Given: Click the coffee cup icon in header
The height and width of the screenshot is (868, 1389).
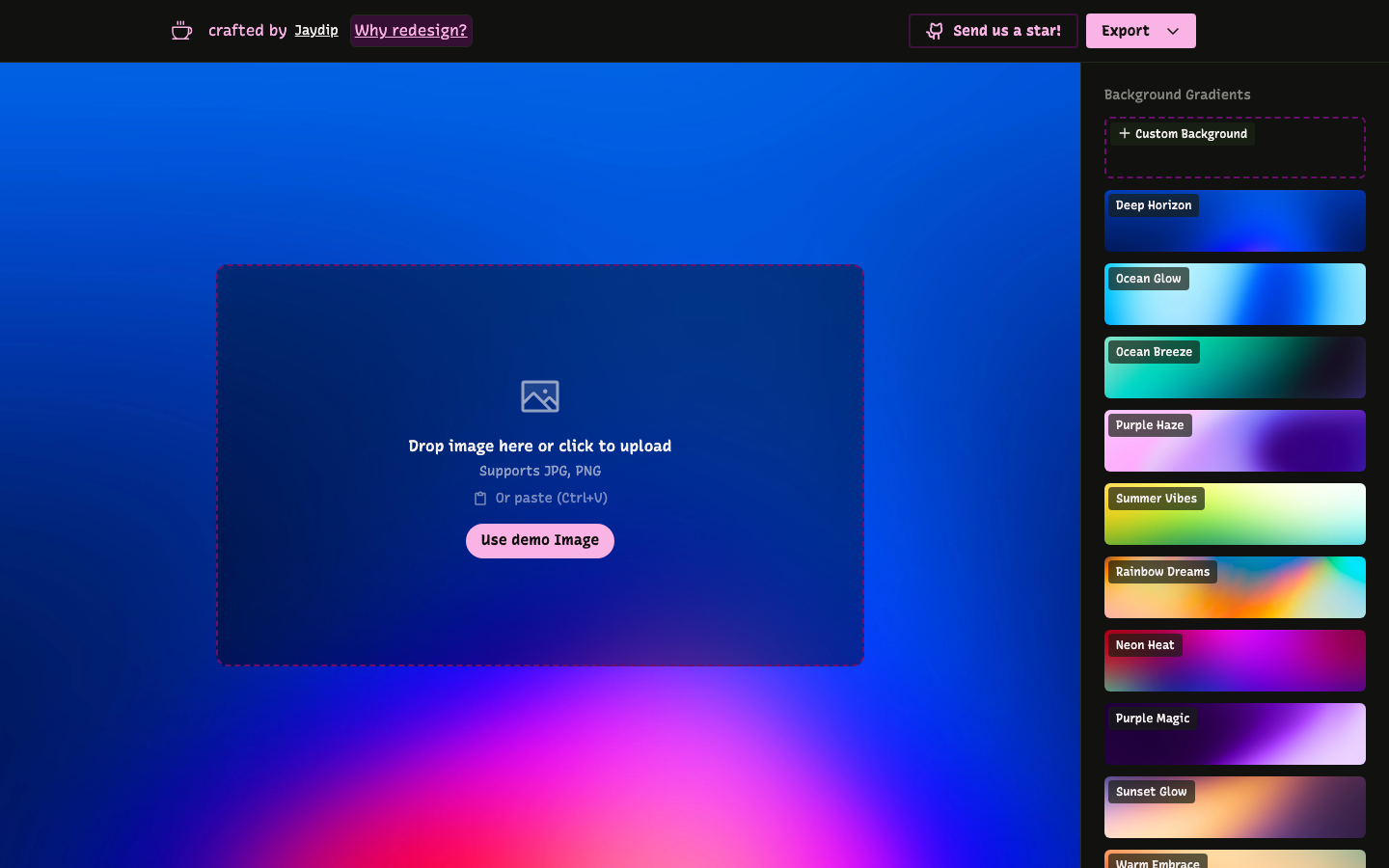Looking at the screenshot, I should pyautogui.click(x=181, y=31).
